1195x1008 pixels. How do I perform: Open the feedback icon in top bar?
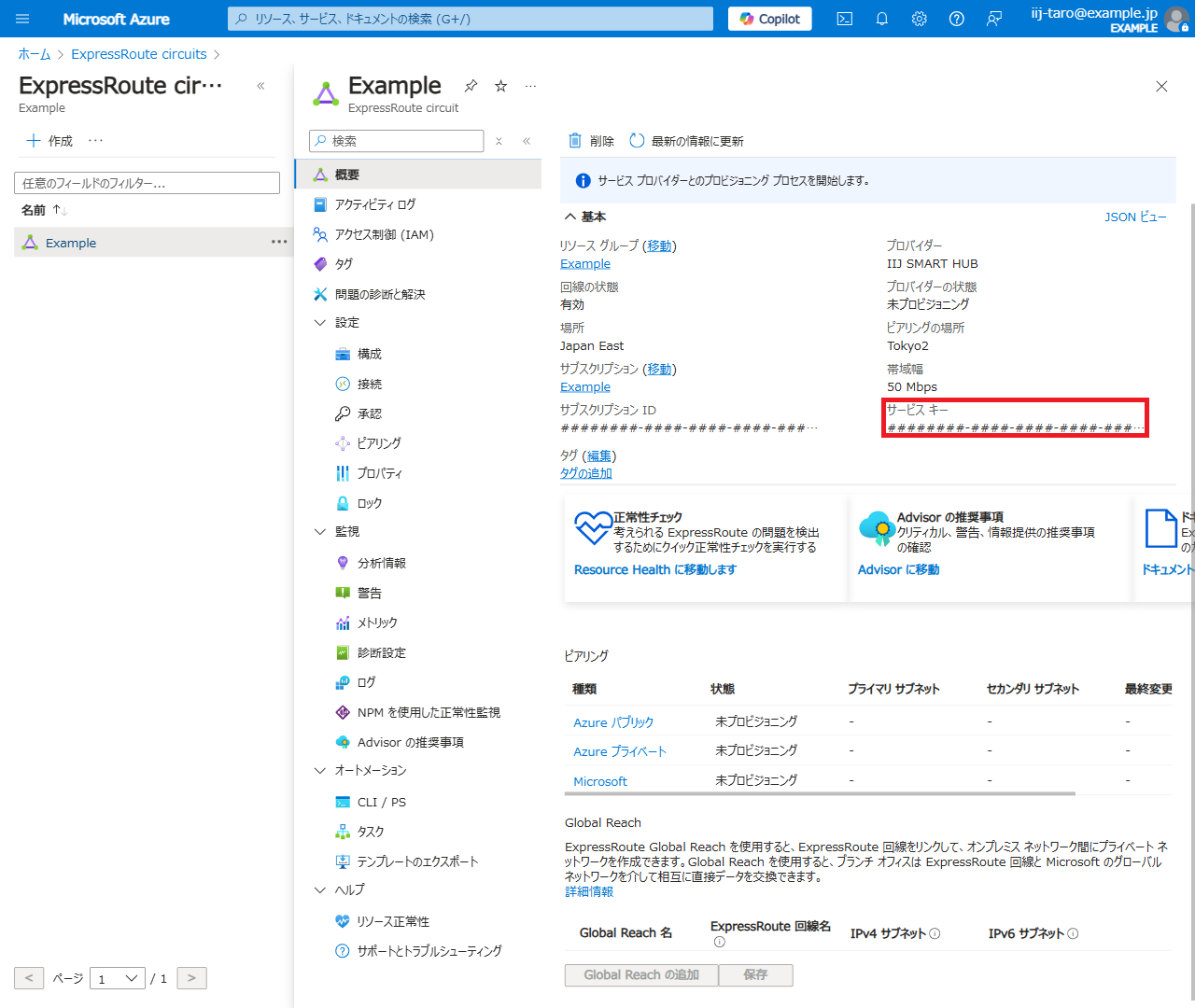[x=994, y=19]
